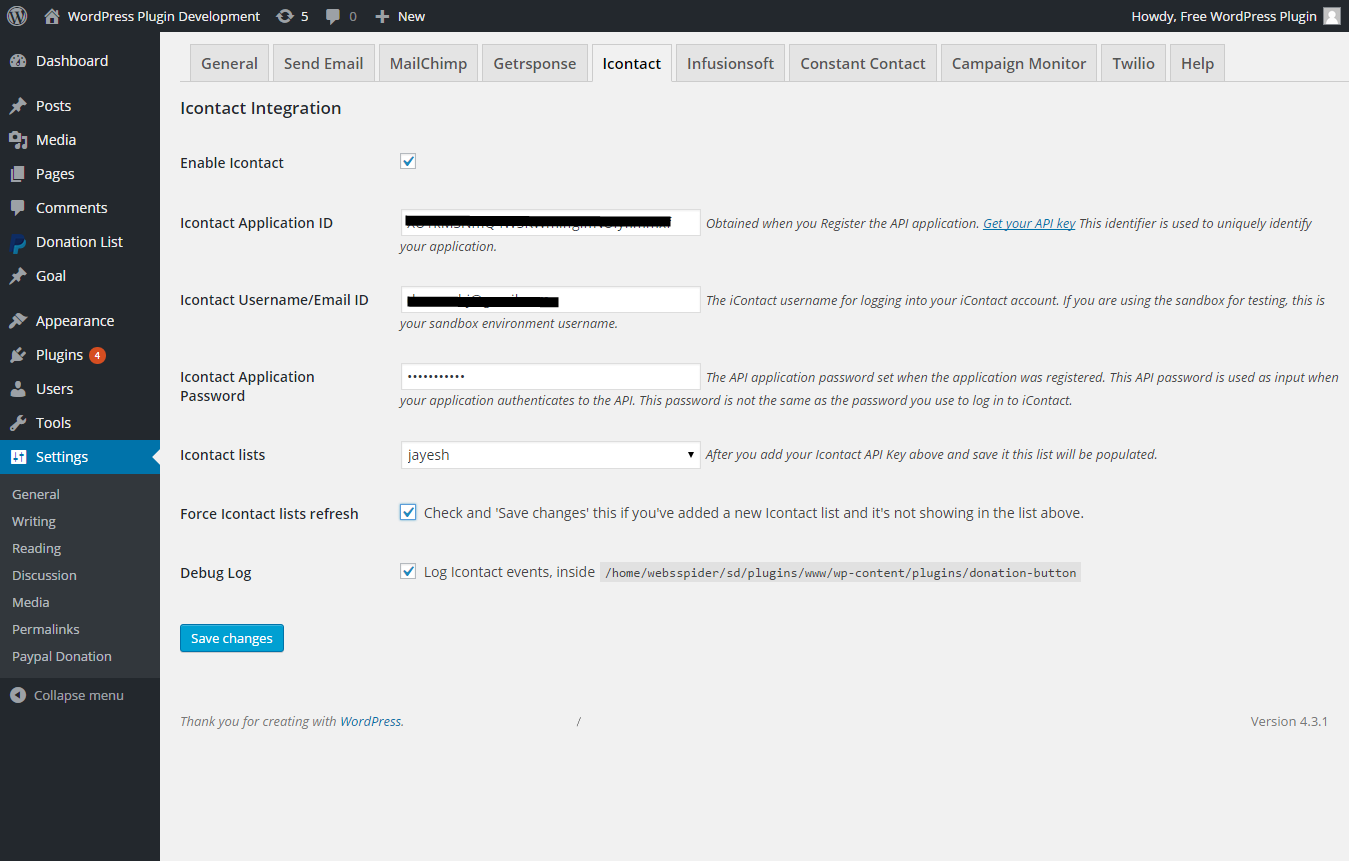Follow the Get your API key link
Screen dimensions: 1349x861
1029,223
